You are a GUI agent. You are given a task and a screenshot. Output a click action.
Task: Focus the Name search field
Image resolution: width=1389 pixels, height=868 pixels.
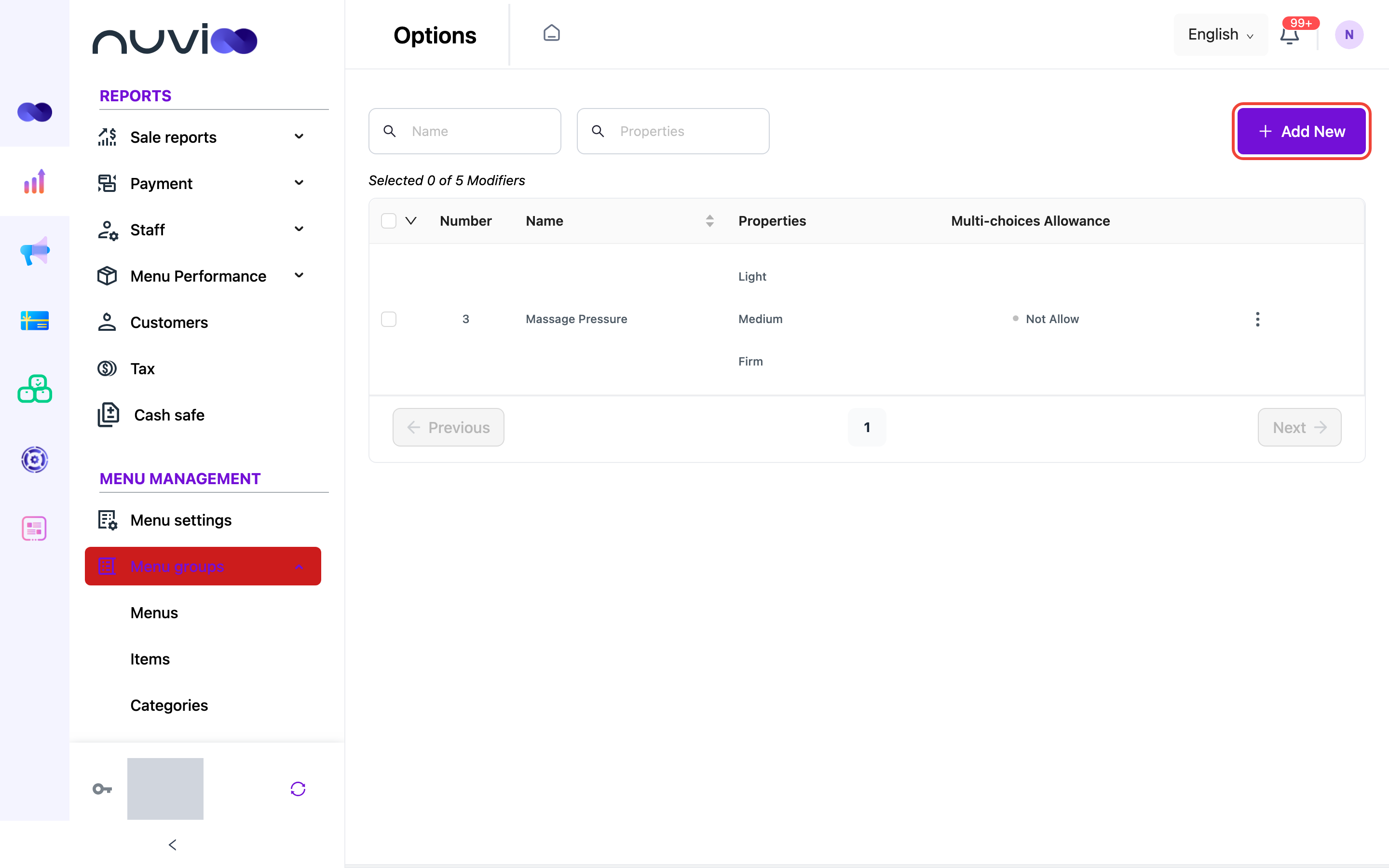464,131
